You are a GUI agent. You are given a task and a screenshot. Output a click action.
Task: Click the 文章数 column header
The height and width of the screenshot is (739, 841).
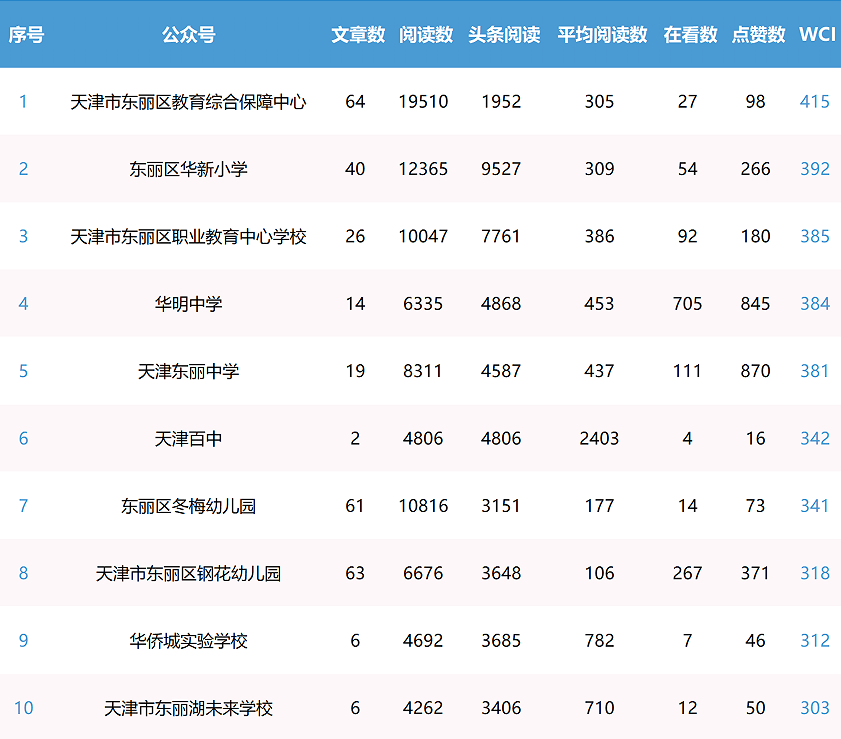[x=358, y=35]
